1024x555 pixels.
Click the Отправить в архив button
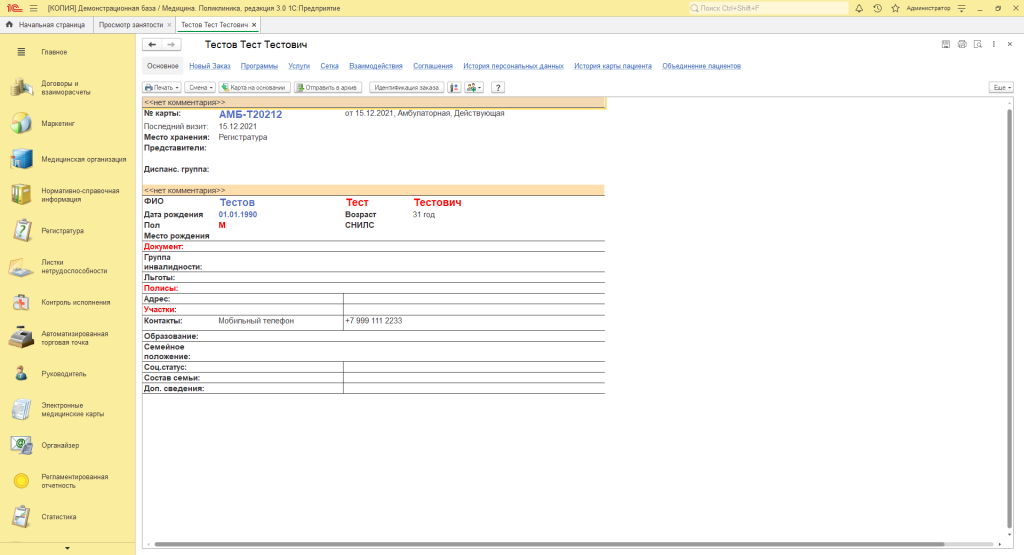(x=328, y=88)
